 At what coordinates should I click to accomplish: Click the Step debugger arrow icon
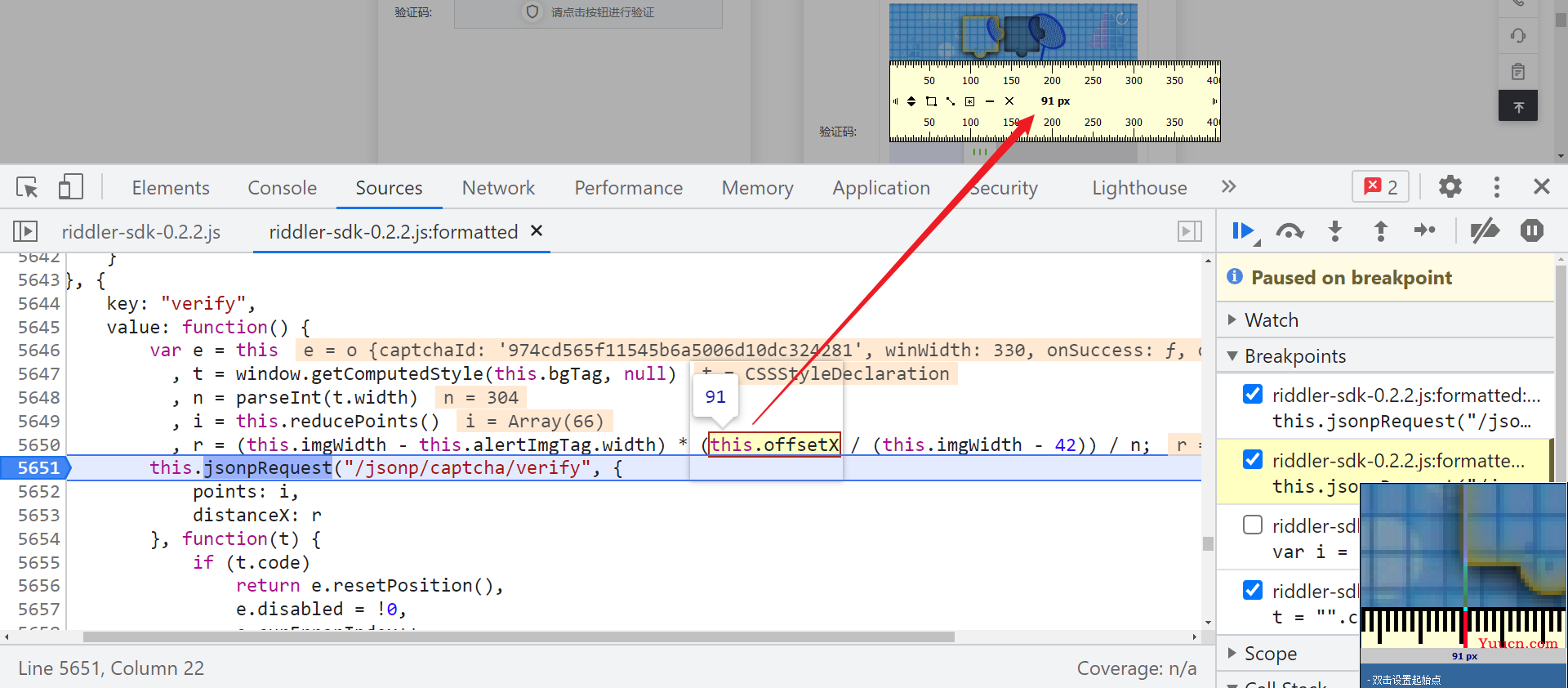tap(1425, 230)
